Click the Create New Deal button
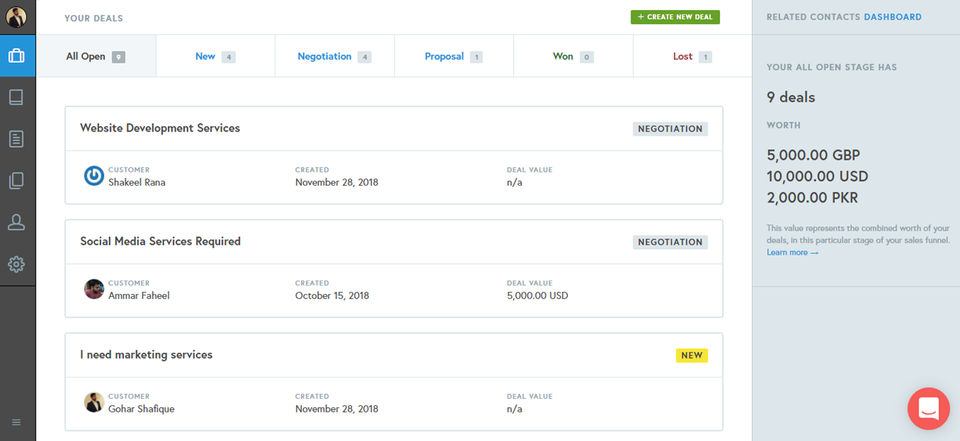The width and height of the screenshot is (960, 441). (x=675, y=17)
